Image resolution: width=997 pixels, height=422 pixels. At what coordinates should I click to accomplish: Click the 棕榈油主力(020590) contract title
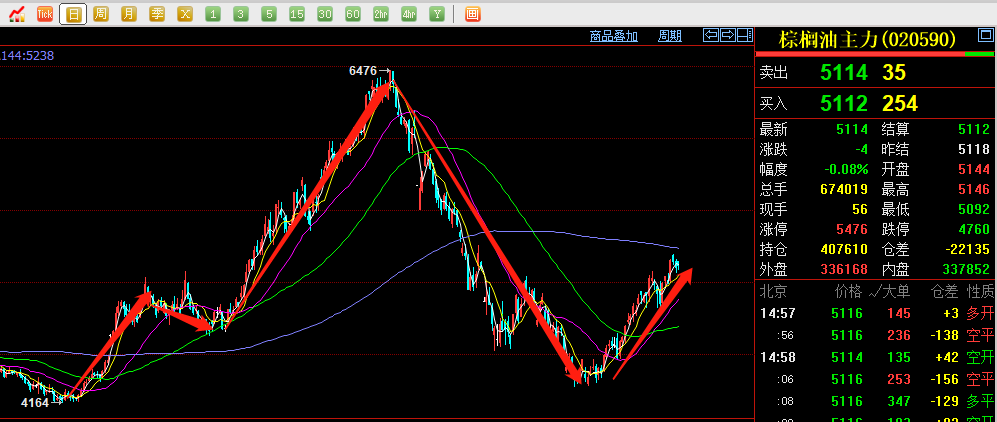click(x=867, y=39)
